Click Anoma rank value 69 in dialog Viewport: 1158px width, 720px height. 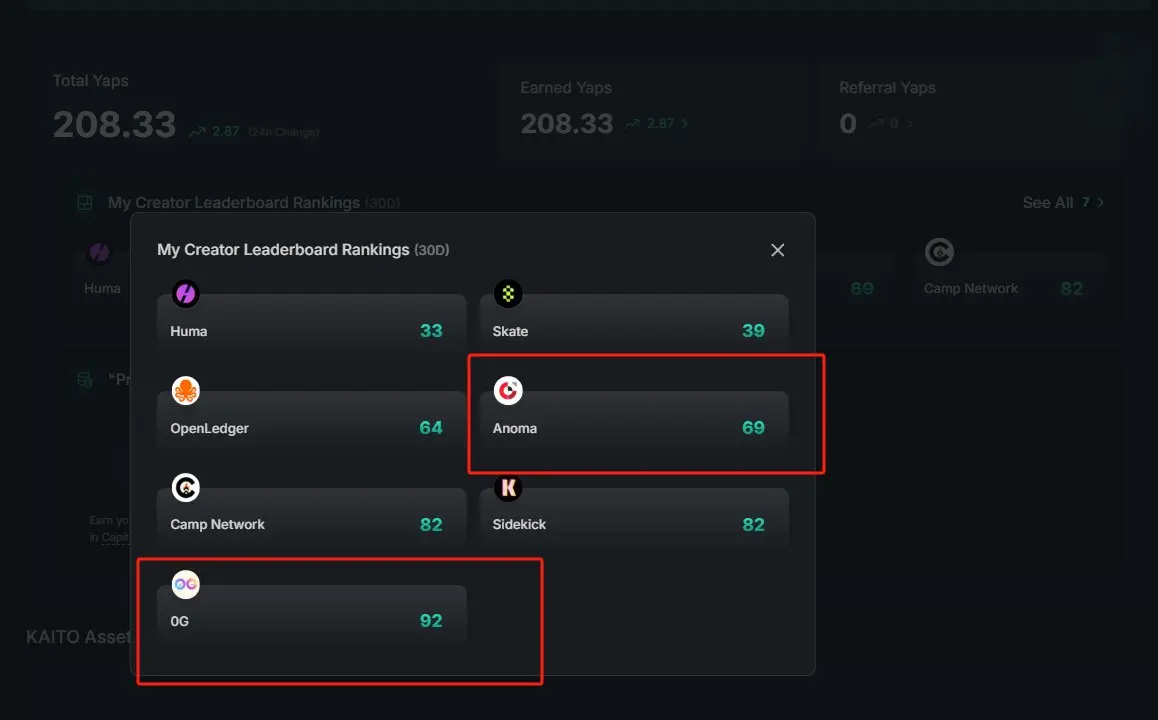(753, 428)
